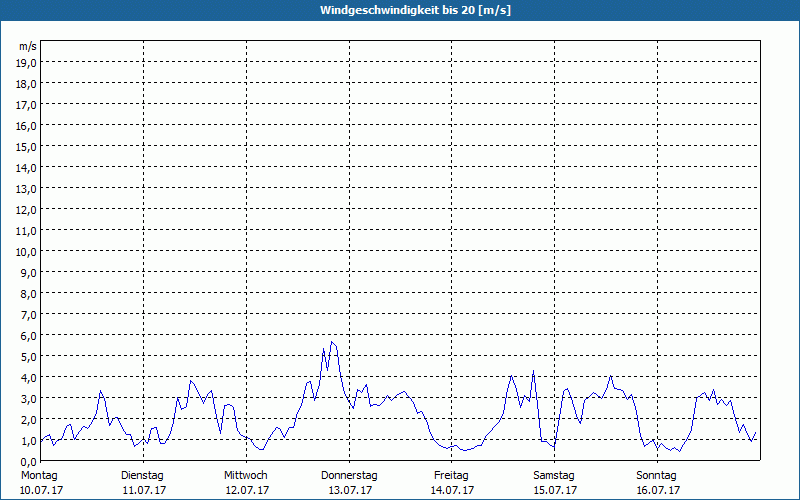The height and width of the screenshot is (500, 800).
Task: Click the date 15.07.17
Action: (556, 490)
